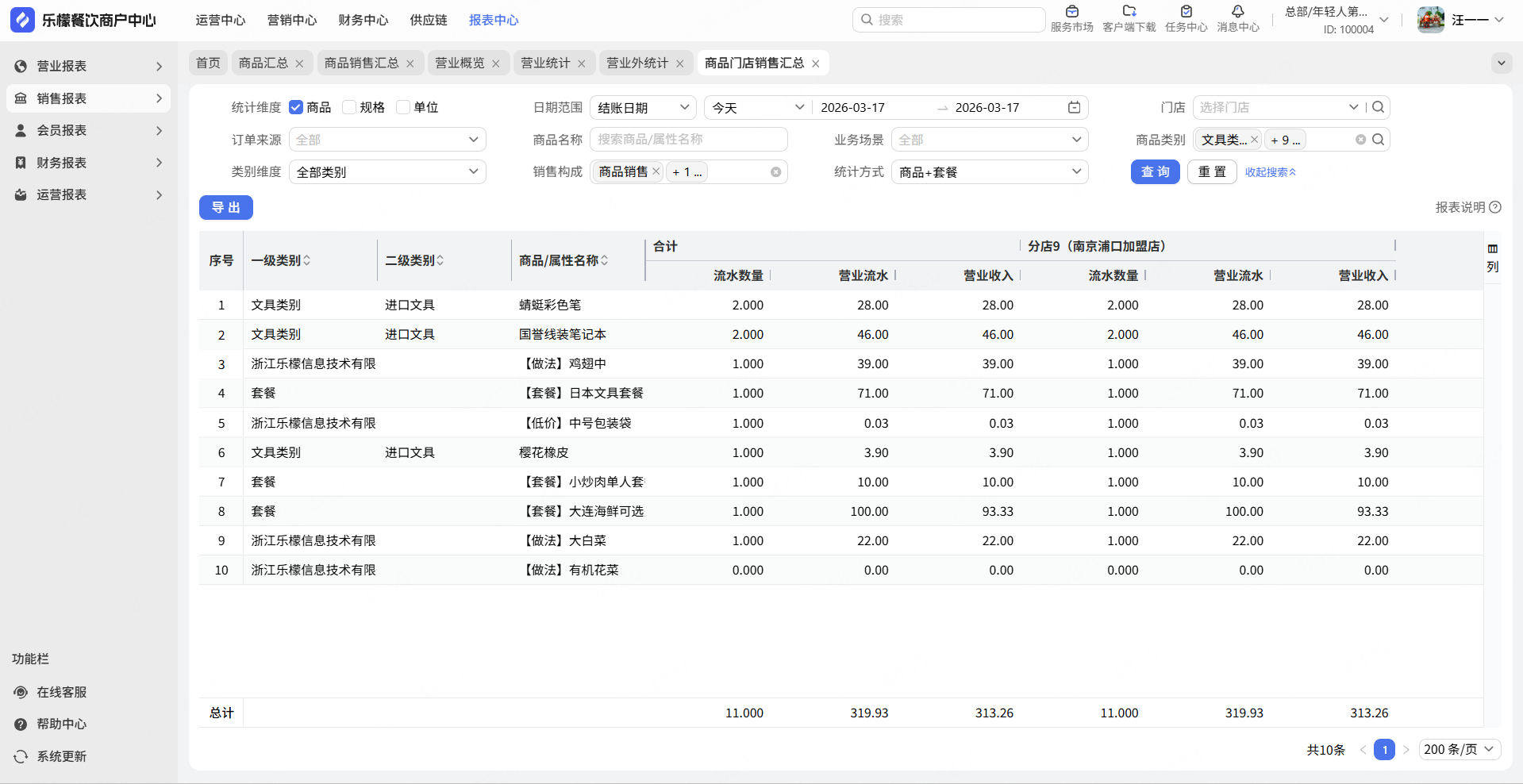This screenshot has width=1523, height=784.
Task: Open the 消息中心 notification bell
Action: click(x=1237, y=12)
